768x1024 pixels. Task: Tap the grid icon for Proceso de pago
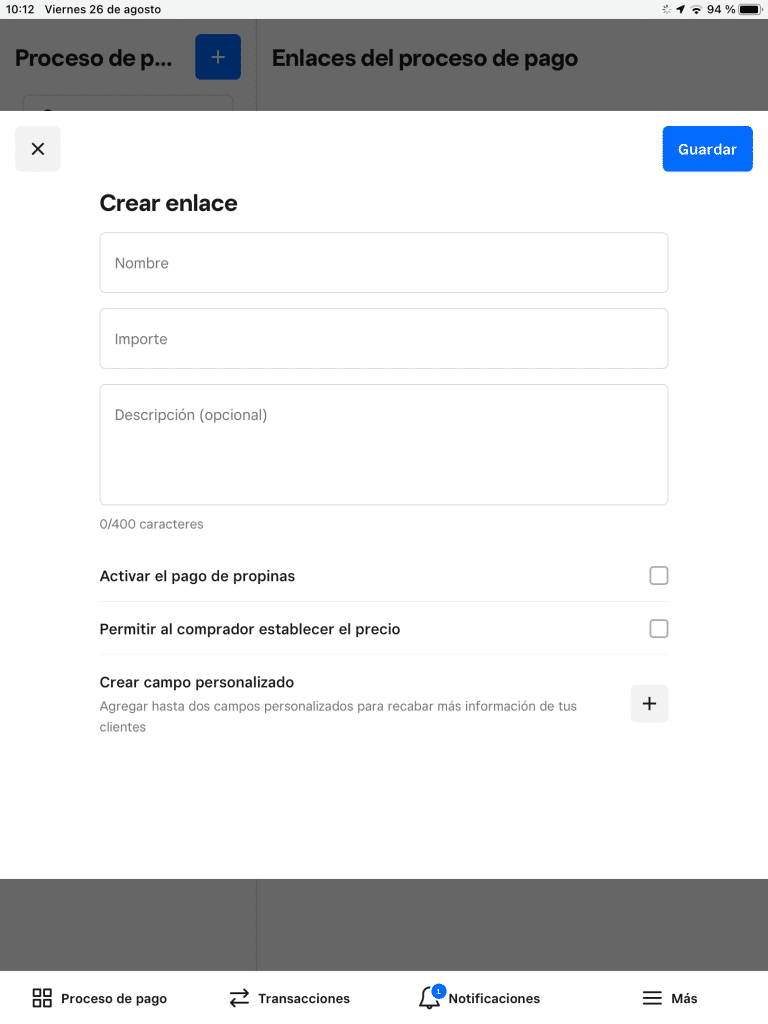click(x=42, y=998)
